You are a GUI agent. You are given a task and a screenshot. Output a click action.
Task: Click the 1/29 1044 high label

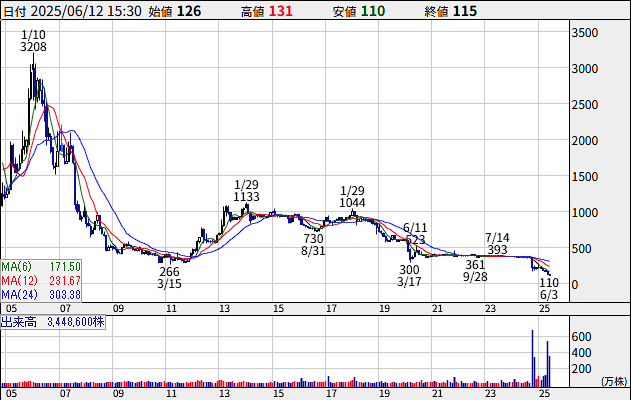pyautogui.click(x=352, y=196)
